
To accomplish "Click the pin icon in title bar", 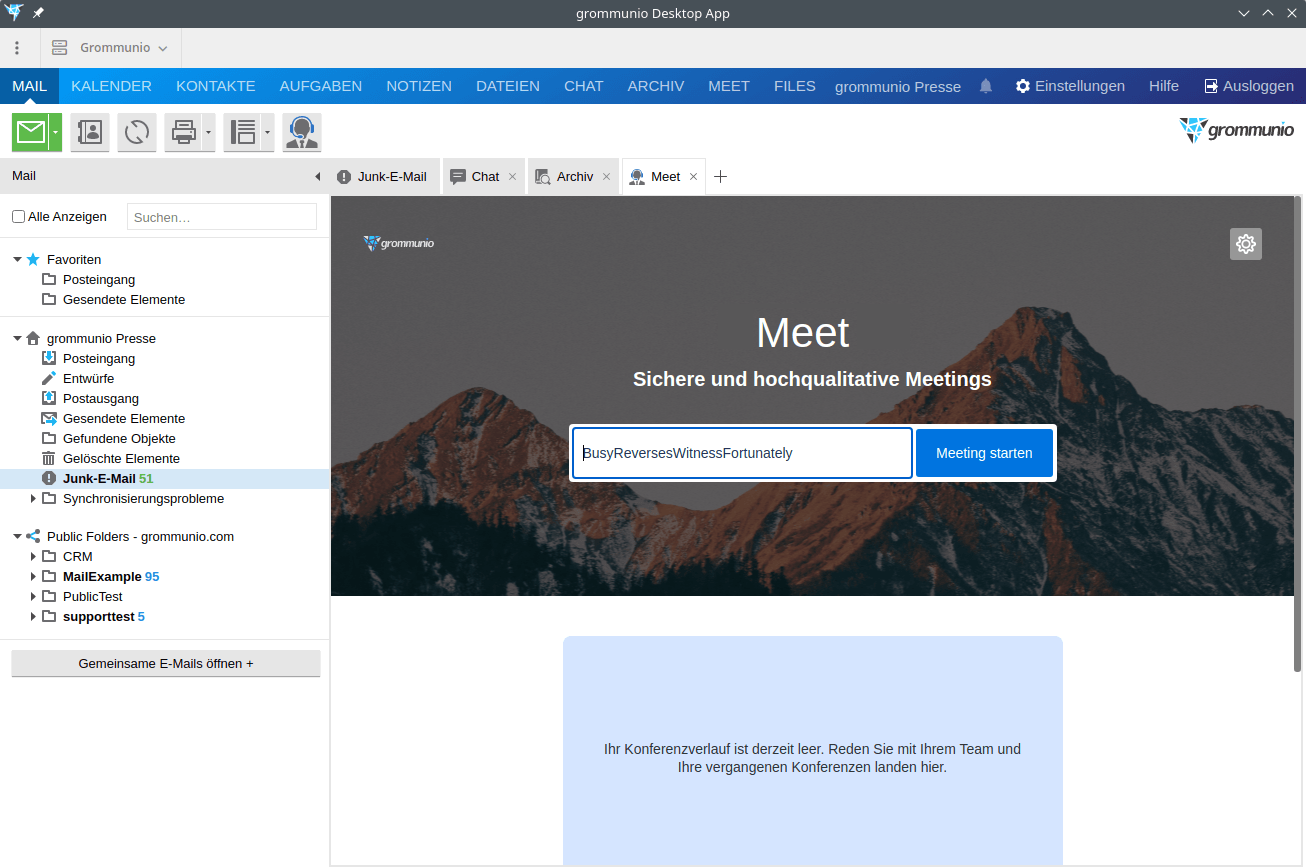I will click(38, 13).
